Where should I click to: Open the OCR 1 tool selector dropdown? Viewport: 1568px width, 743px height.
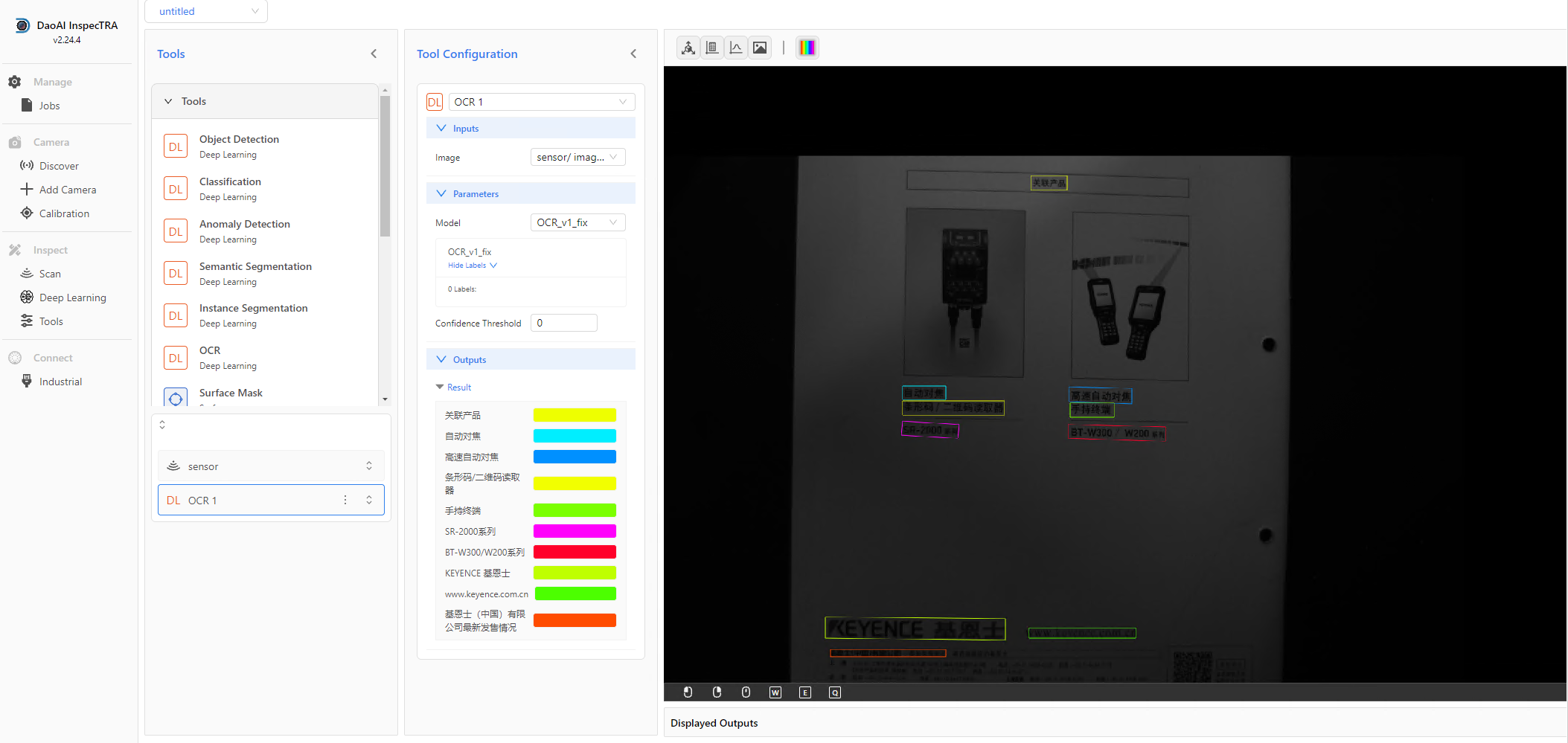click(542, 102)
